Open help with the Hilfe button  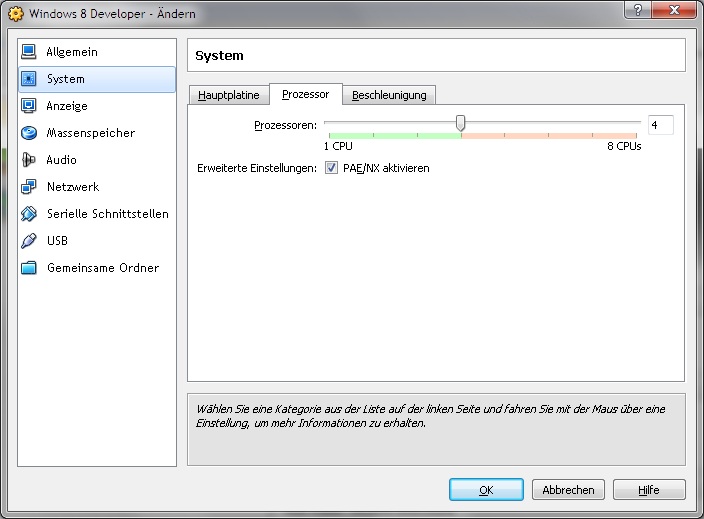point(649,490)
